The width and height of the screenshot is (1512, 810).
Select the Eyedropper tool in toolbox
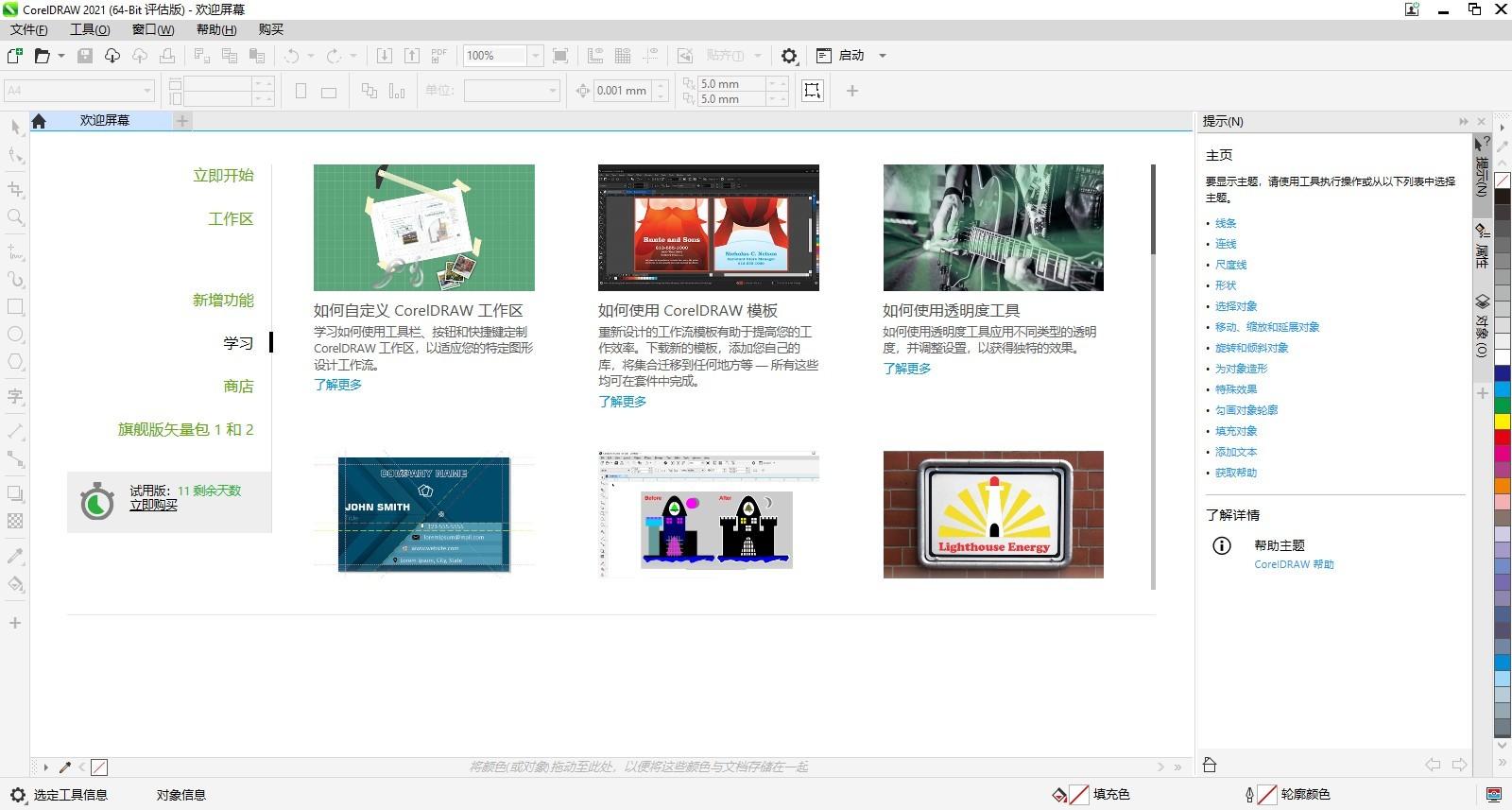pos(15,556)
